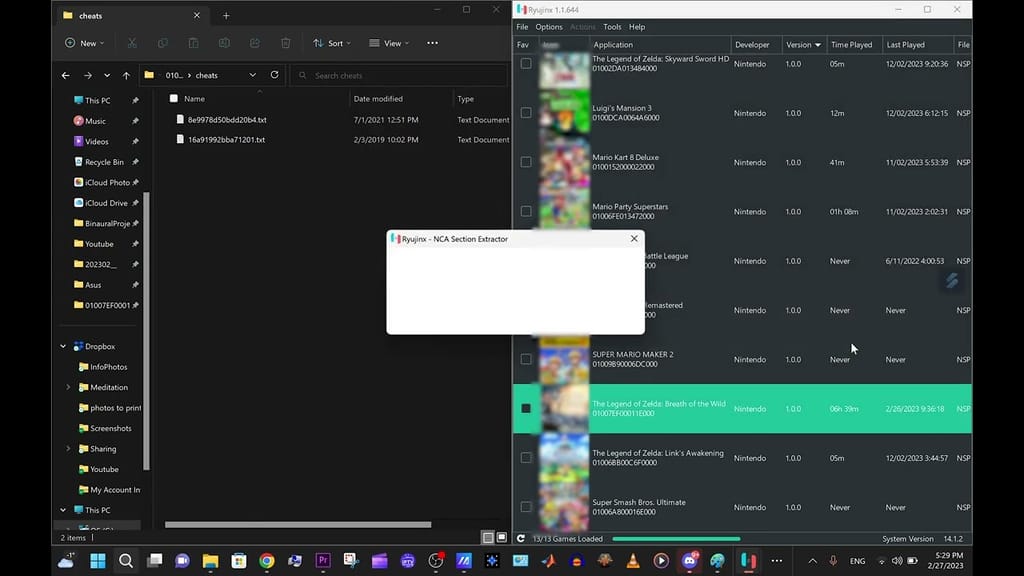Viewport: 1024px width, 576px height.
Task: Toggle favorite for Luigi's Mansion 3
Action: pos(526,113)
